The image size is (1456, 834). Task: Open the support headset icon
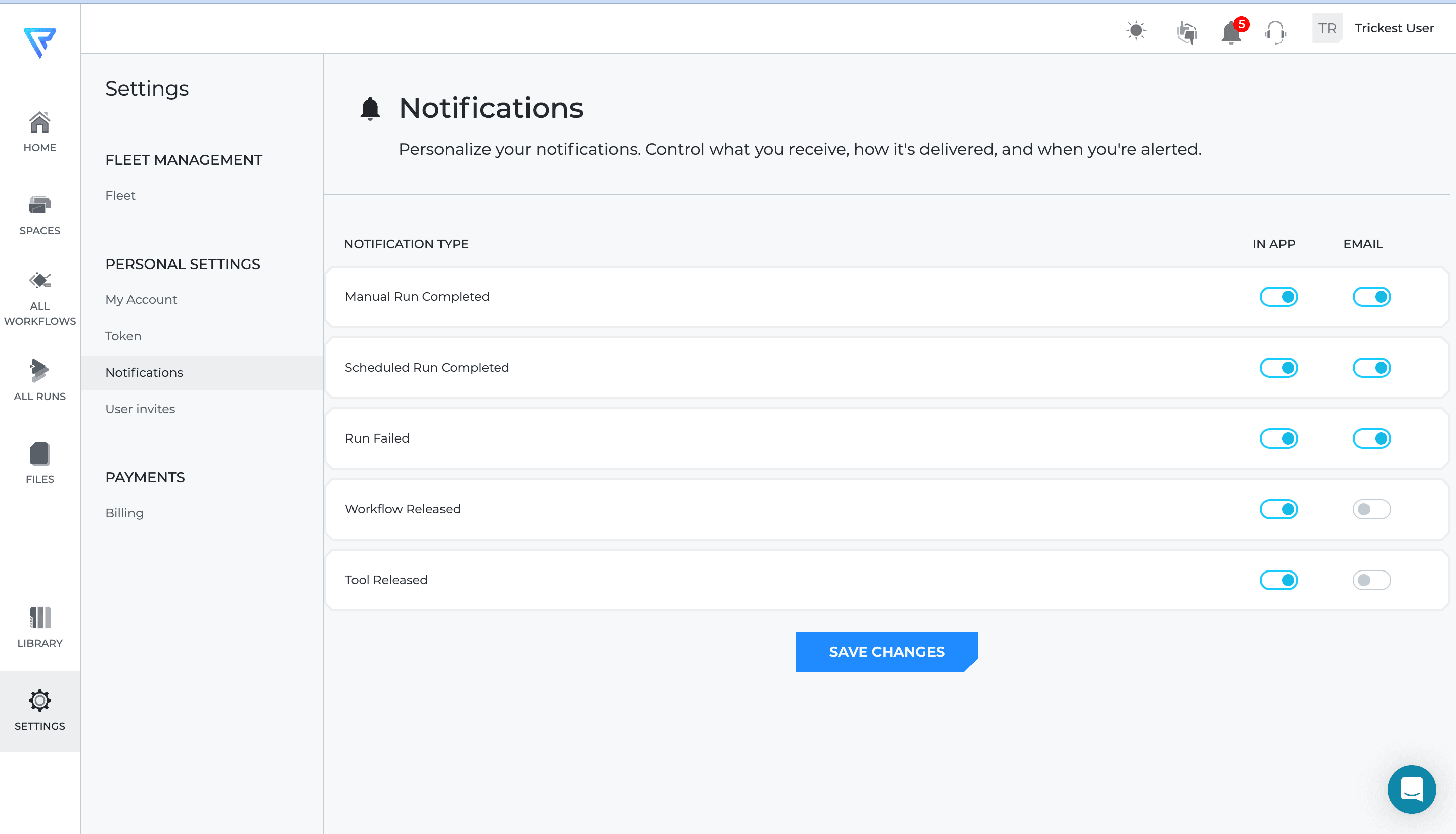click(1275, 32)
